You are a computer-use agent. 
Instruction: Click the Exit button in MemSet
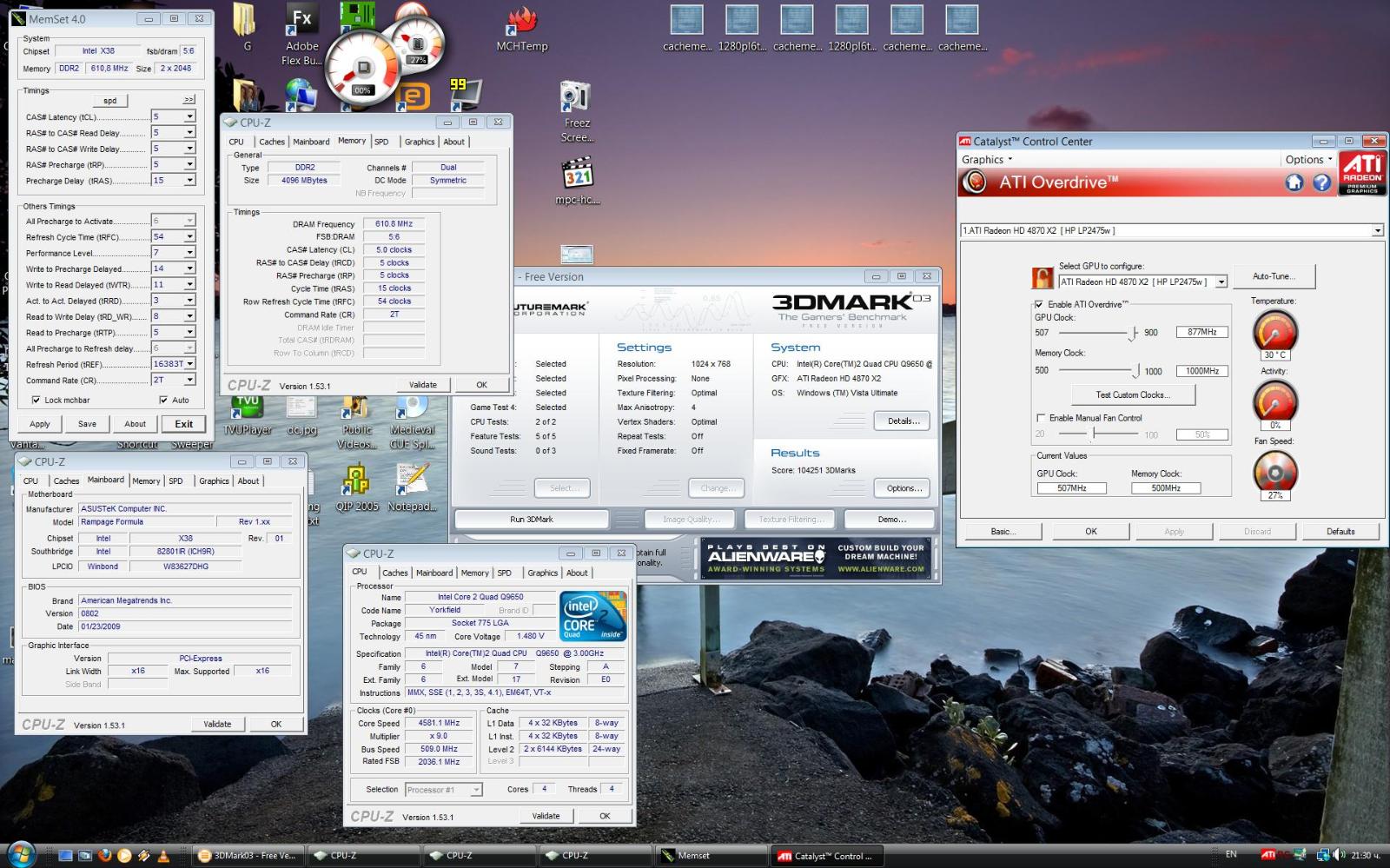point(183,424)
